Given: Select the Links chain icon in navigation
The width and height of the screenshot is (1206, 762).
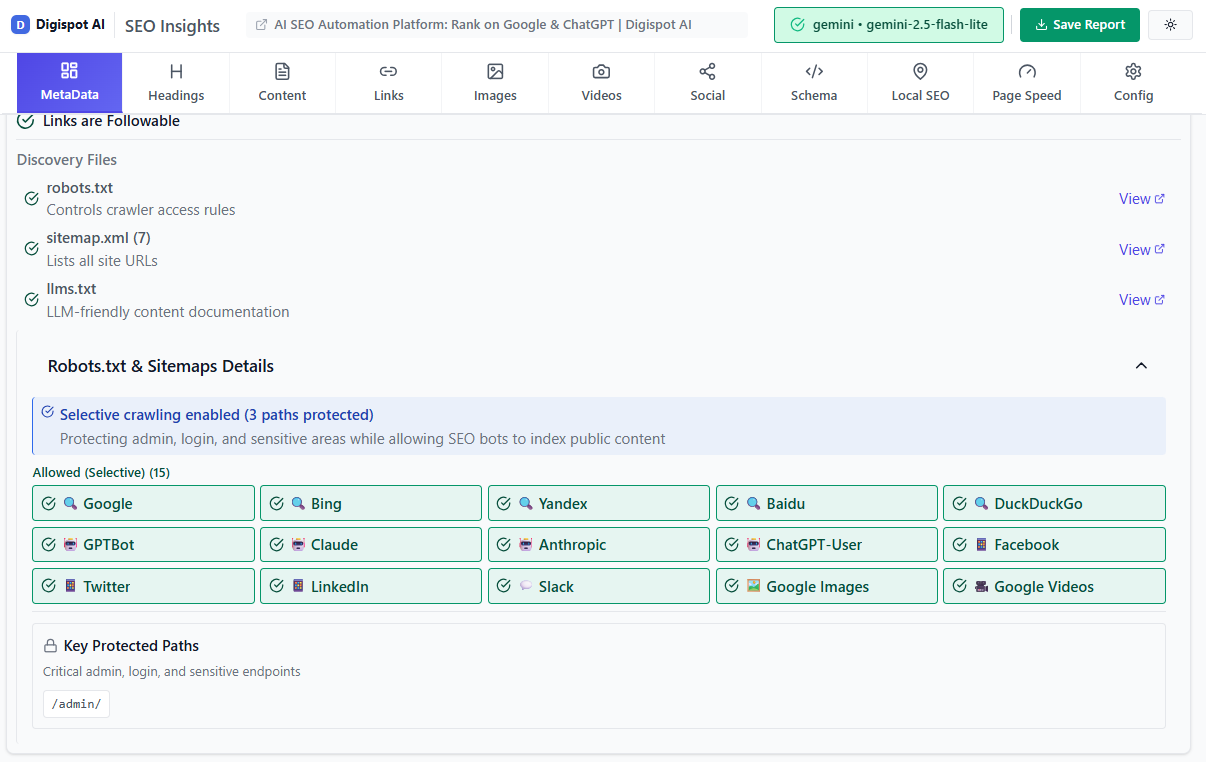Looking at the screenshot, I should coord(388,72).
